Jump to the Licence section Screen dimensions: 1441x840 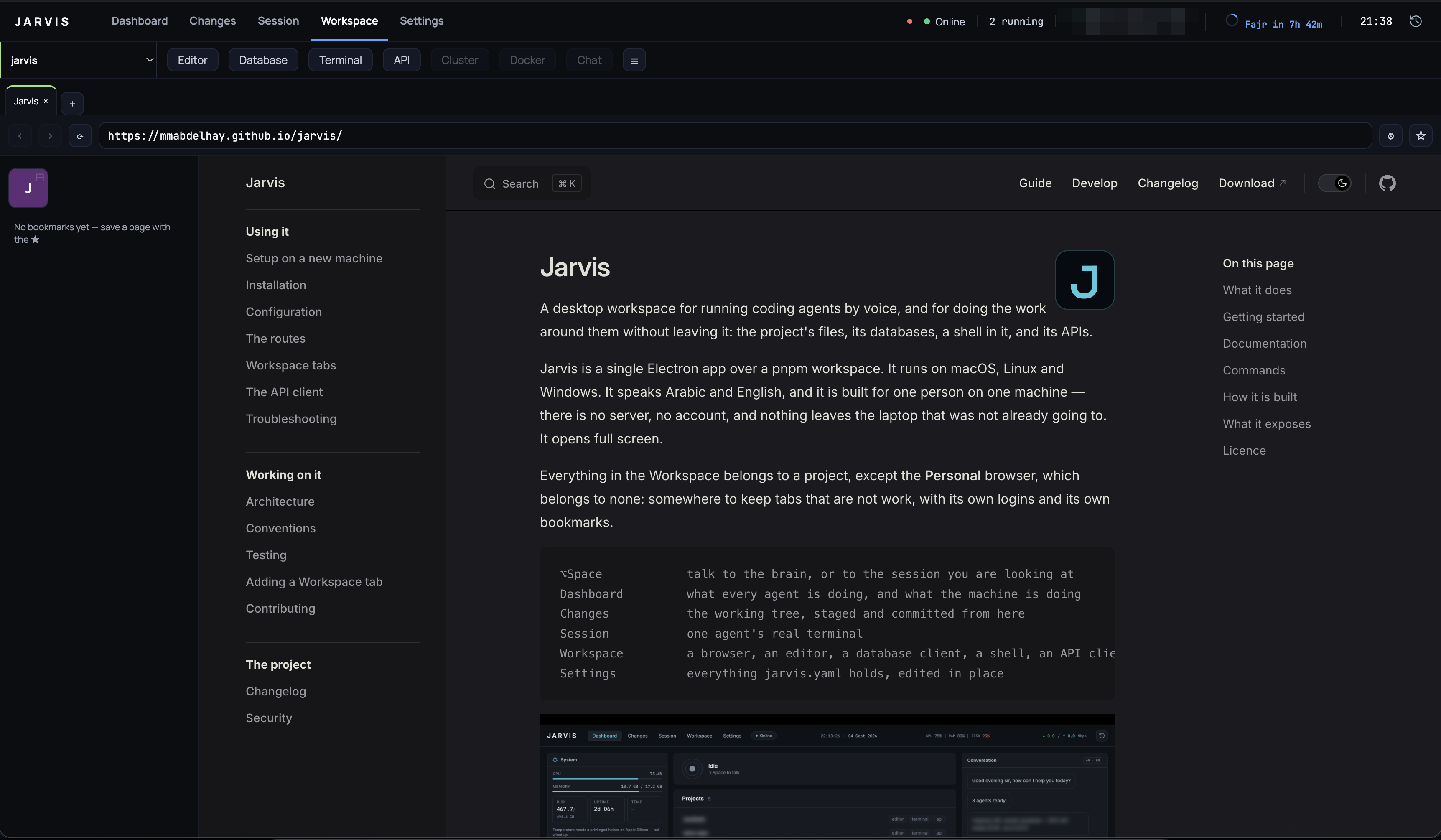(1244, 451)
